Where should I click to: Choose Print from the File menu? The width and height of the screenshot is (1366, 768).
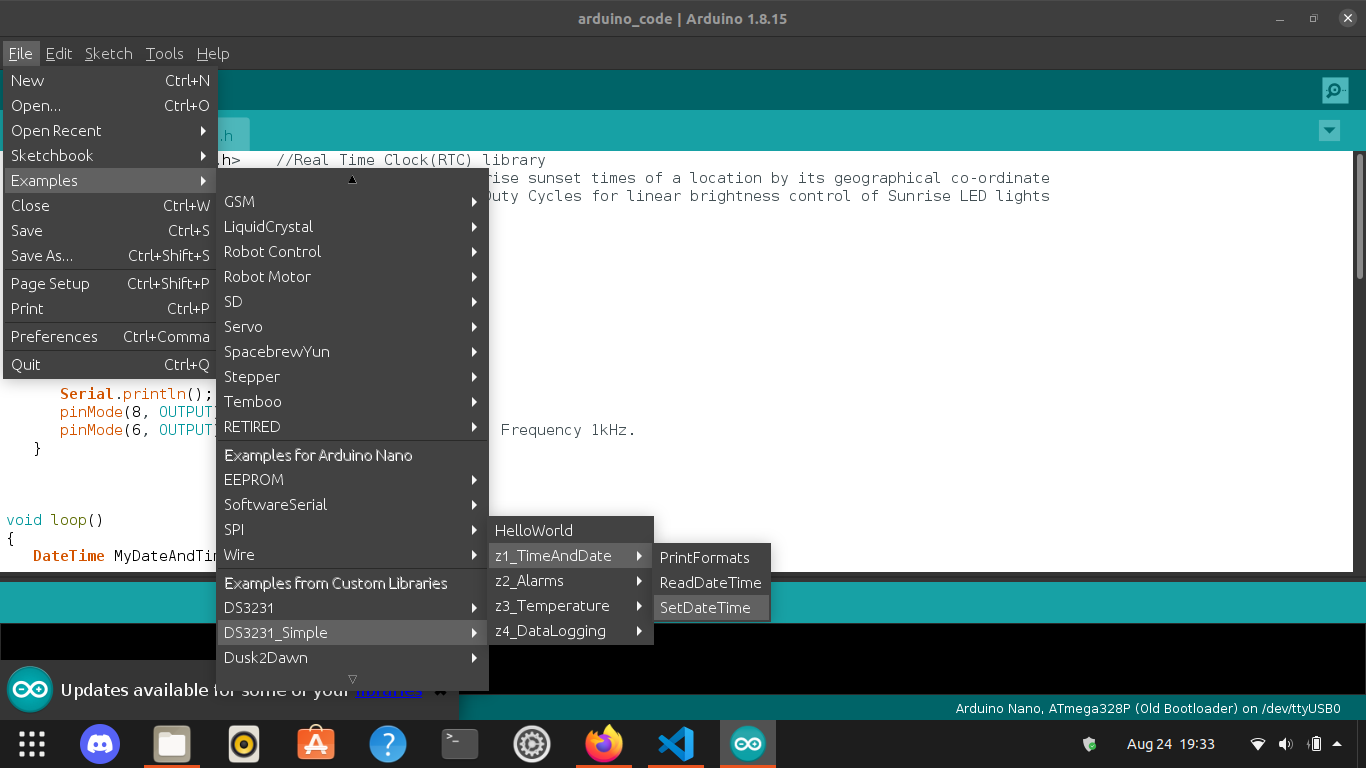(110, 309)
